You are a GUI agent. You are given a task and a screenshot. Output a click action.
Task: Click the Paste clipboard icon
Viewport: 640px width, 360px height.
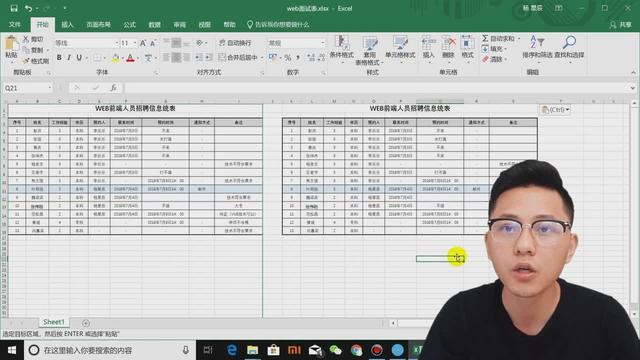pos(11,44)
